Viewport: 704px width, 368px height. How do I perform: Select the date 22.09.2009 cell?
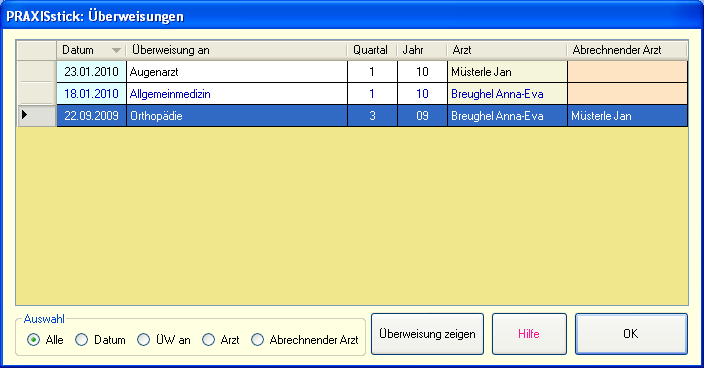point(92,116)
